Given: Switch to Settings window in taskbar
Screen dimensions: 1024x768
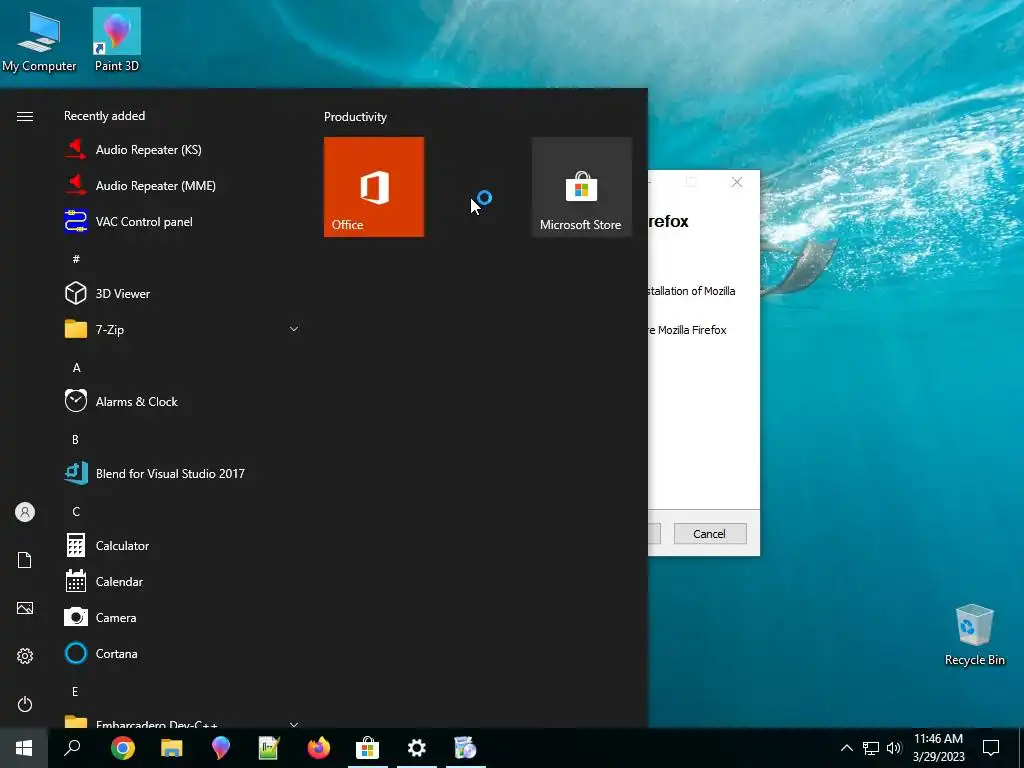Looking at the screenshot, I should tap(417, 748).
